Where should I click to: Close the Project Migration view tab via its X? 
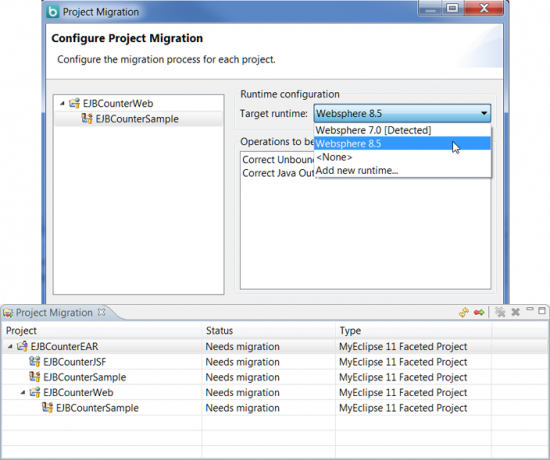[x=101, y=312]
